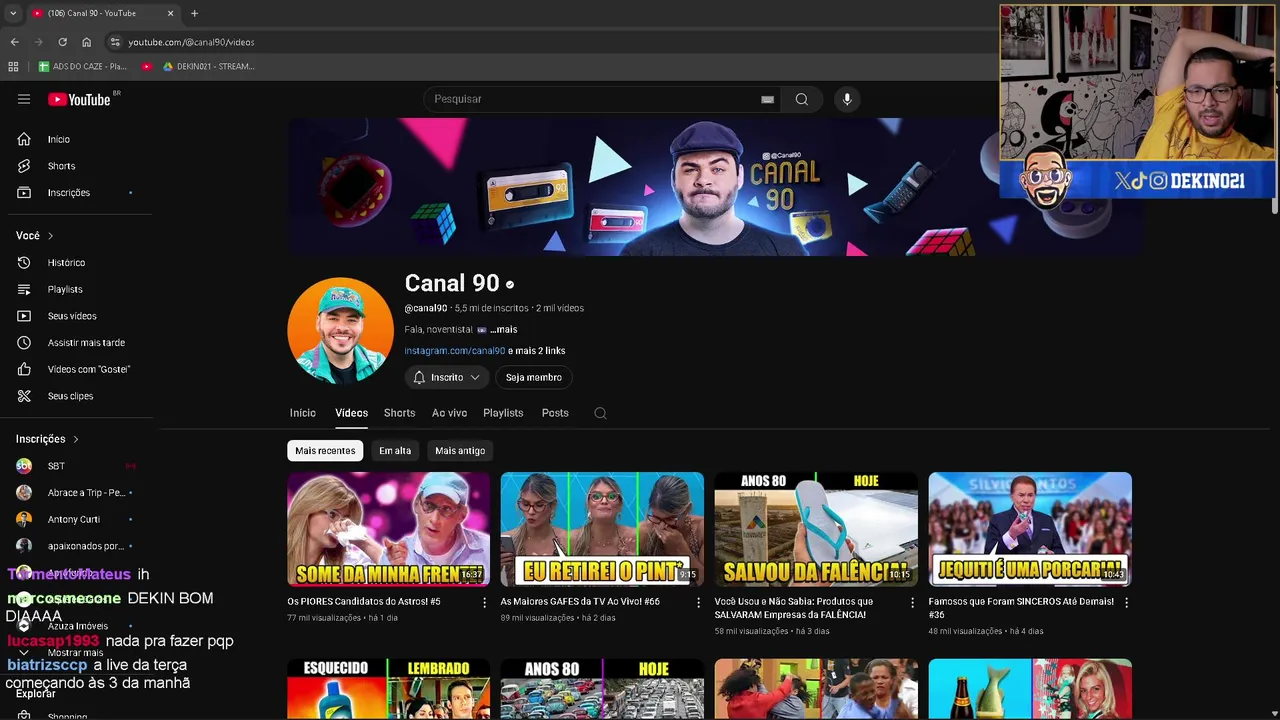Open As Maiores GAFES da TV thumbnail
This screenshot has height=720, width=1280.
(602, 529)
